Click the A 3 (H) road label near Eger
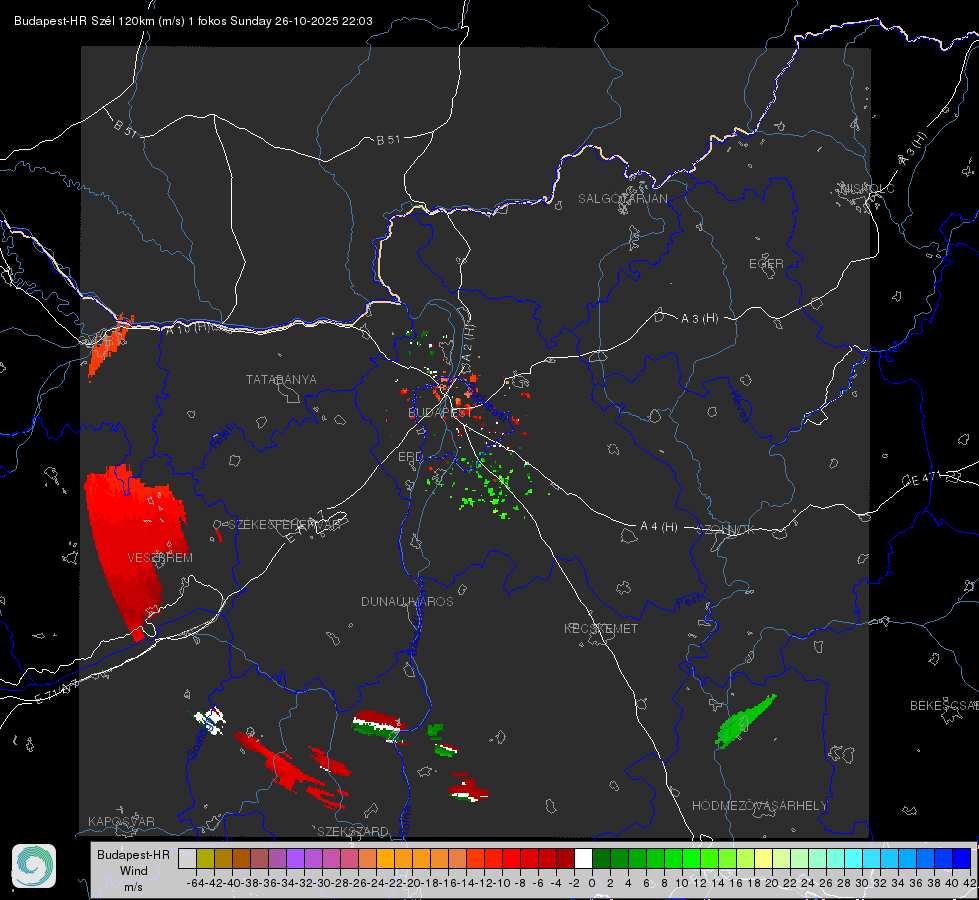 tap(699, 319)
